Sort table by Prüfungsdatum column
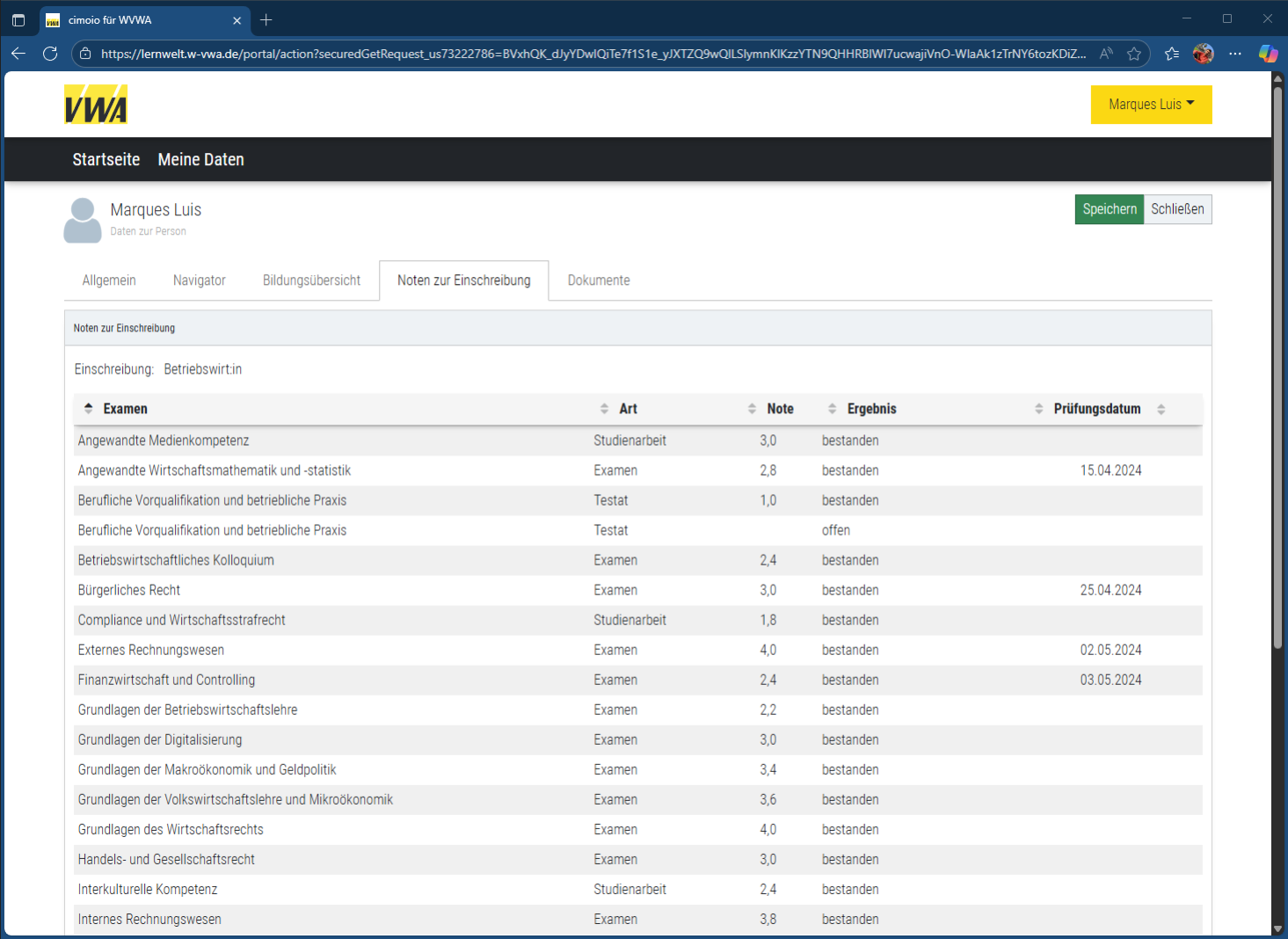1288x939 pixels. click(x=1096, y=409)
